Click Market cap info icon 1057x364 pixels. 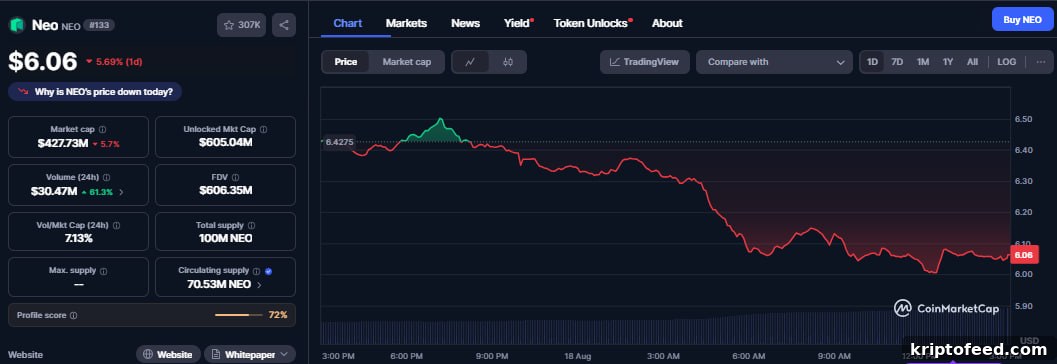pyautogui.click(x=102, y=129)
